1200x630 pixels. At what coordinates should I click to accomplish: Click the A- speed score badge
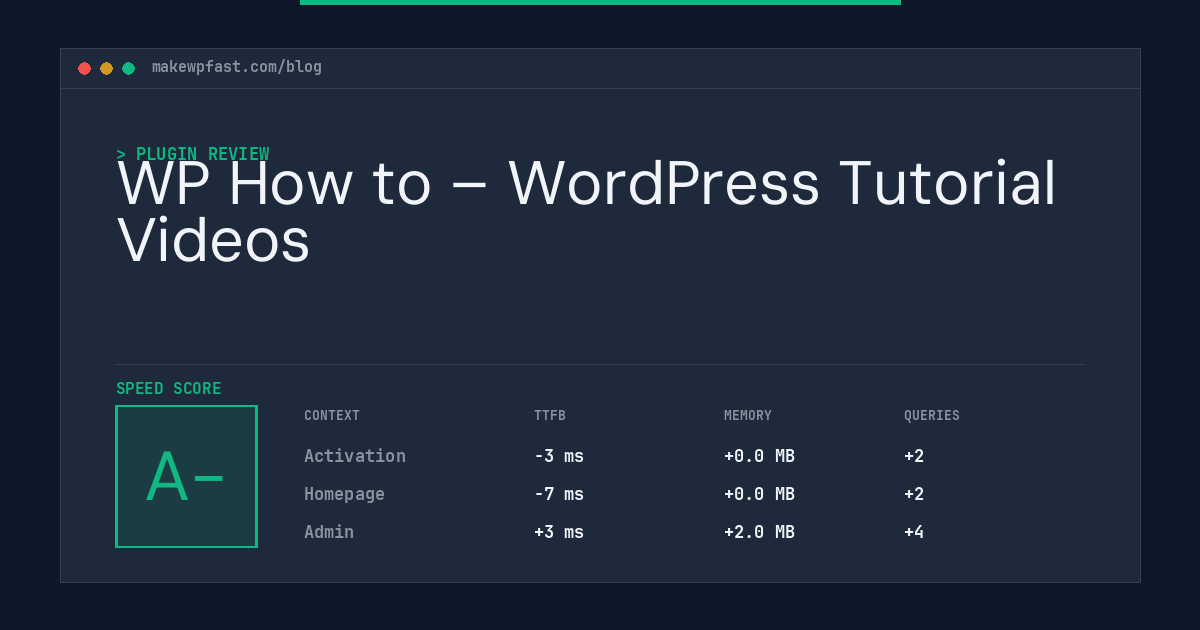(186, 476)
